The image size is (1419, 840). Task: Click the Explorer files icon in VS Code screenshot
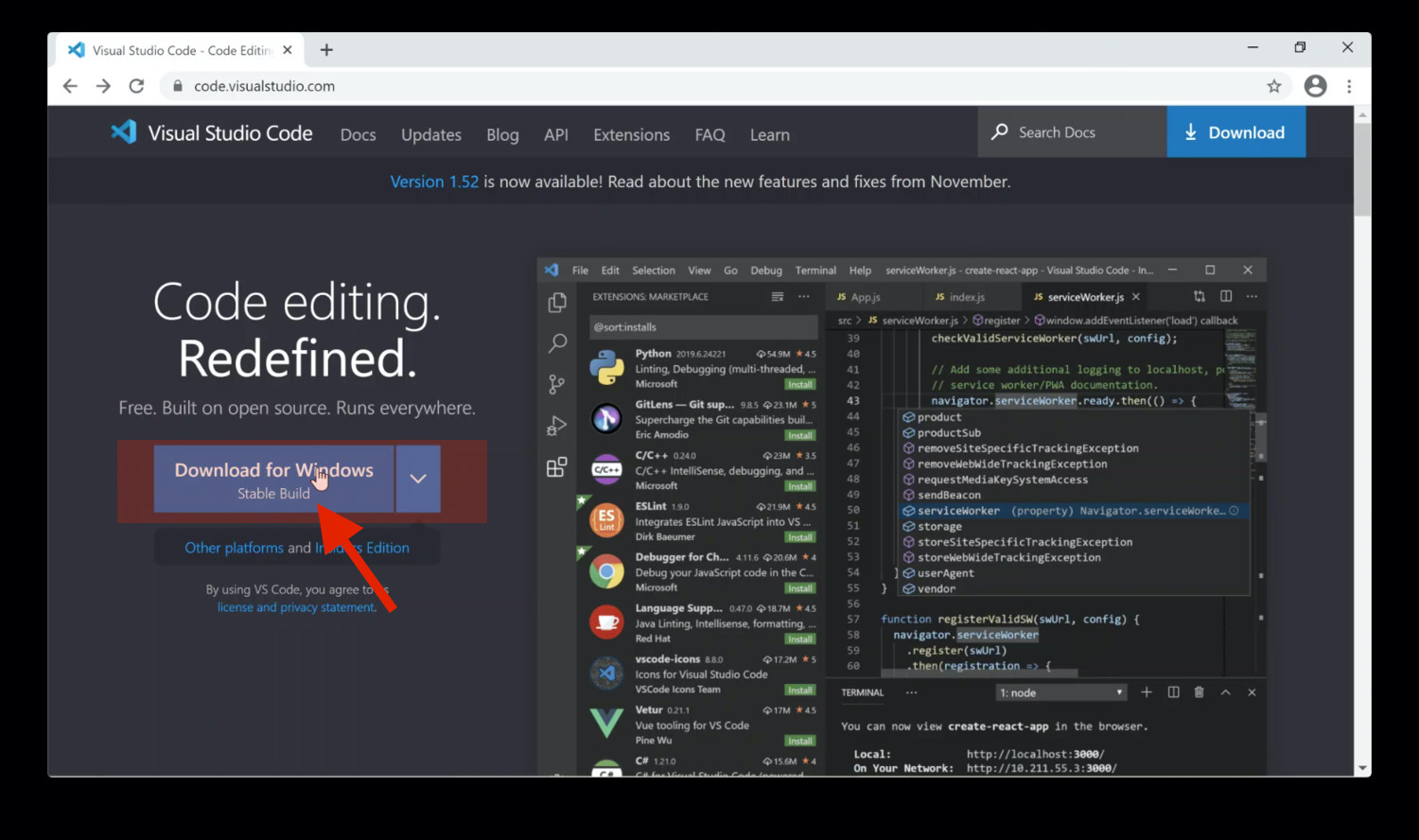557,303
